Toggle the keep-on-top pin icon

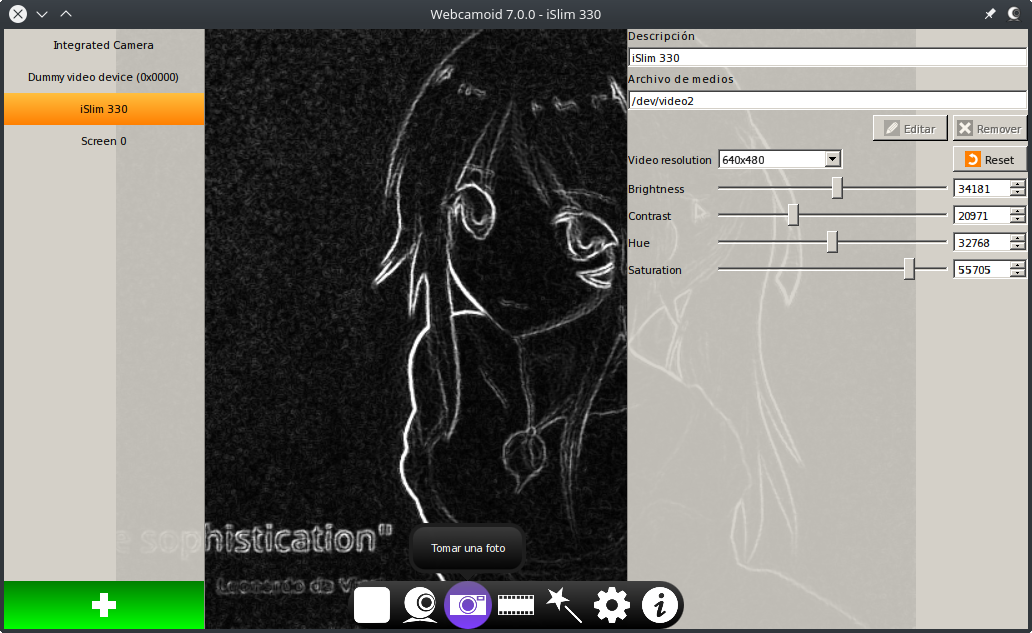tap(990, 14)
